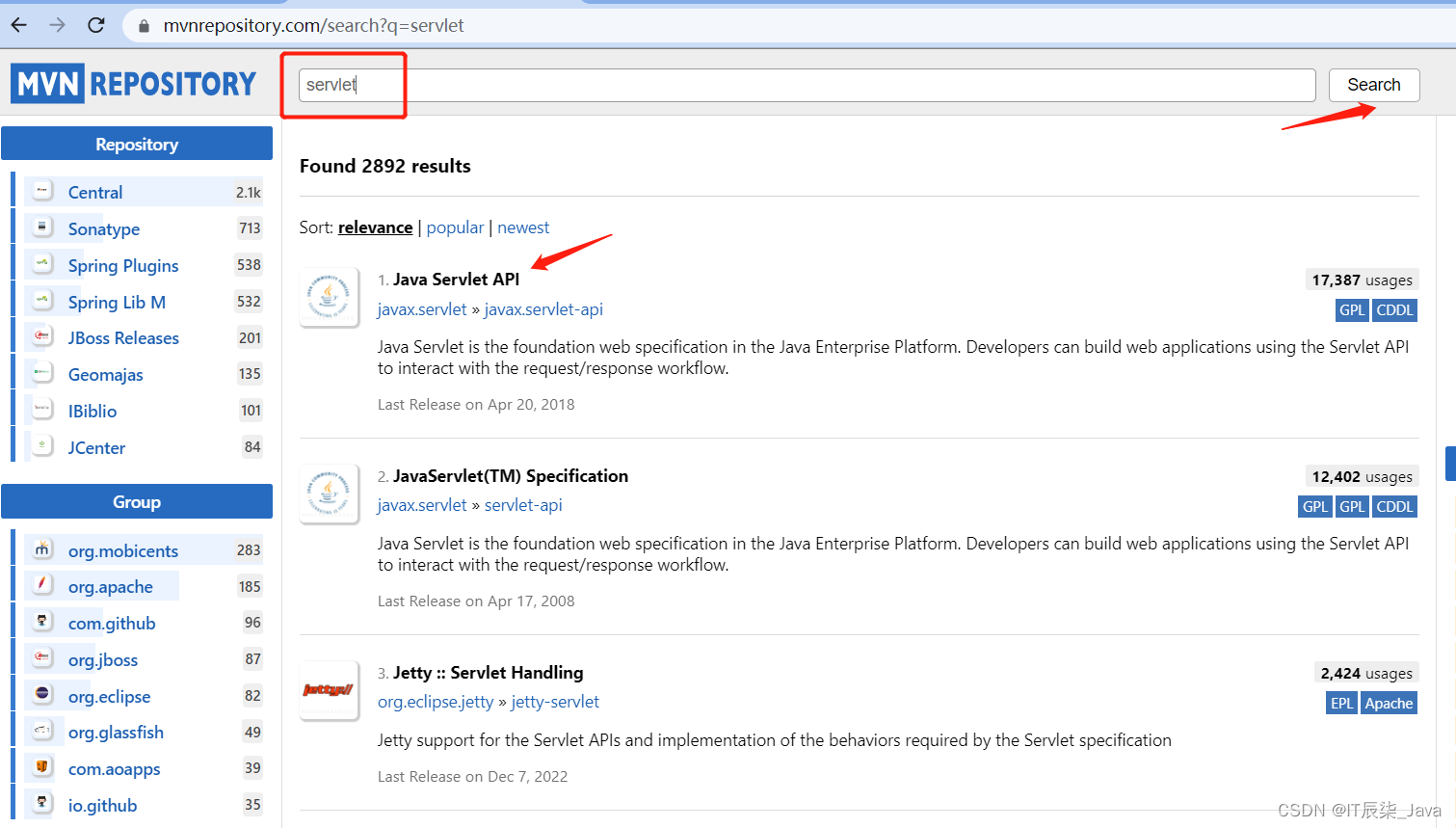Screen dimensions: 1456x828
Task: Click the padlock icon in the address bar
Action: (145, 26)
